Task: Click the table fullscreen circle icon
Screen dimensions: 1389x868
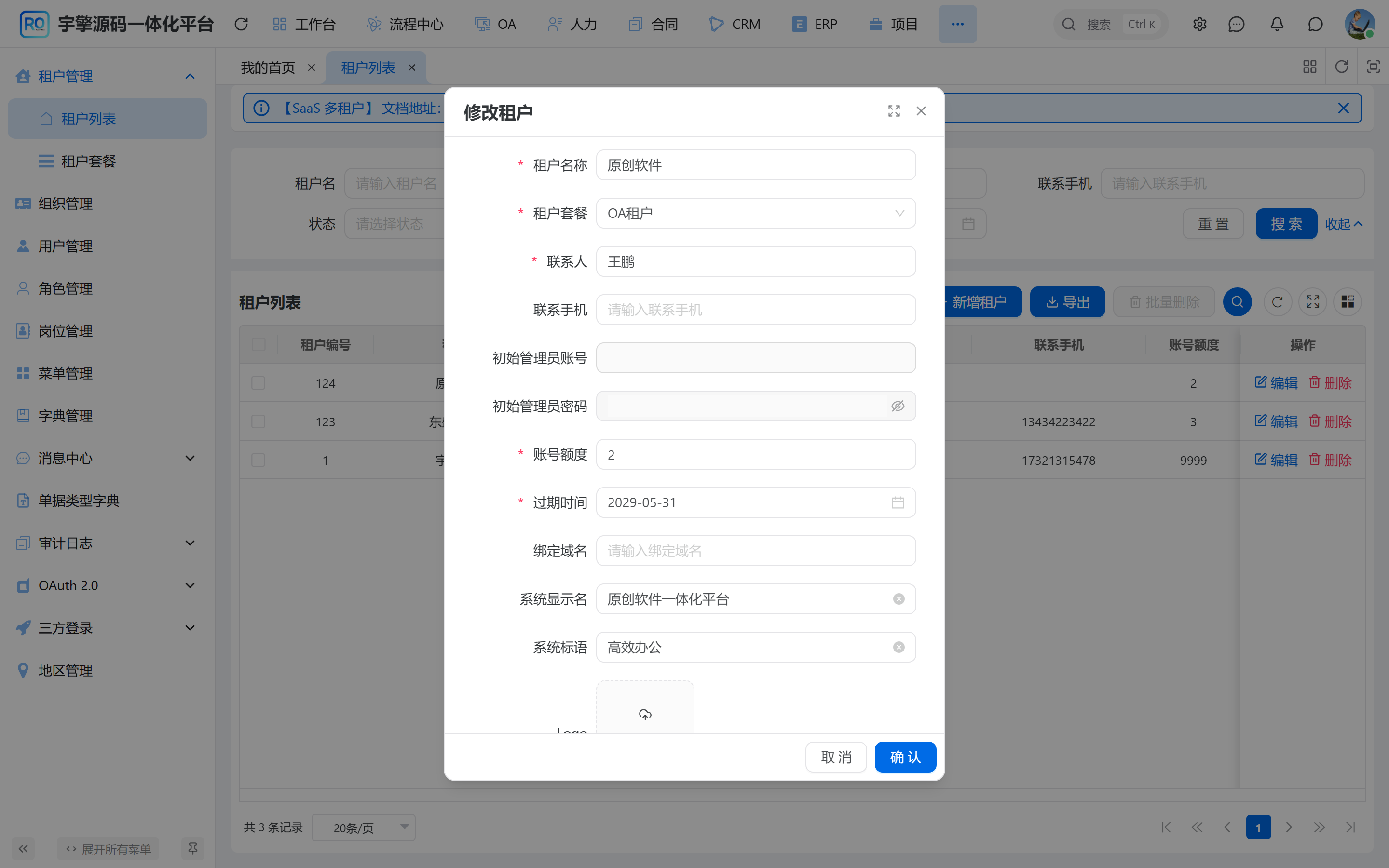Action: [x=1313, y=302]
